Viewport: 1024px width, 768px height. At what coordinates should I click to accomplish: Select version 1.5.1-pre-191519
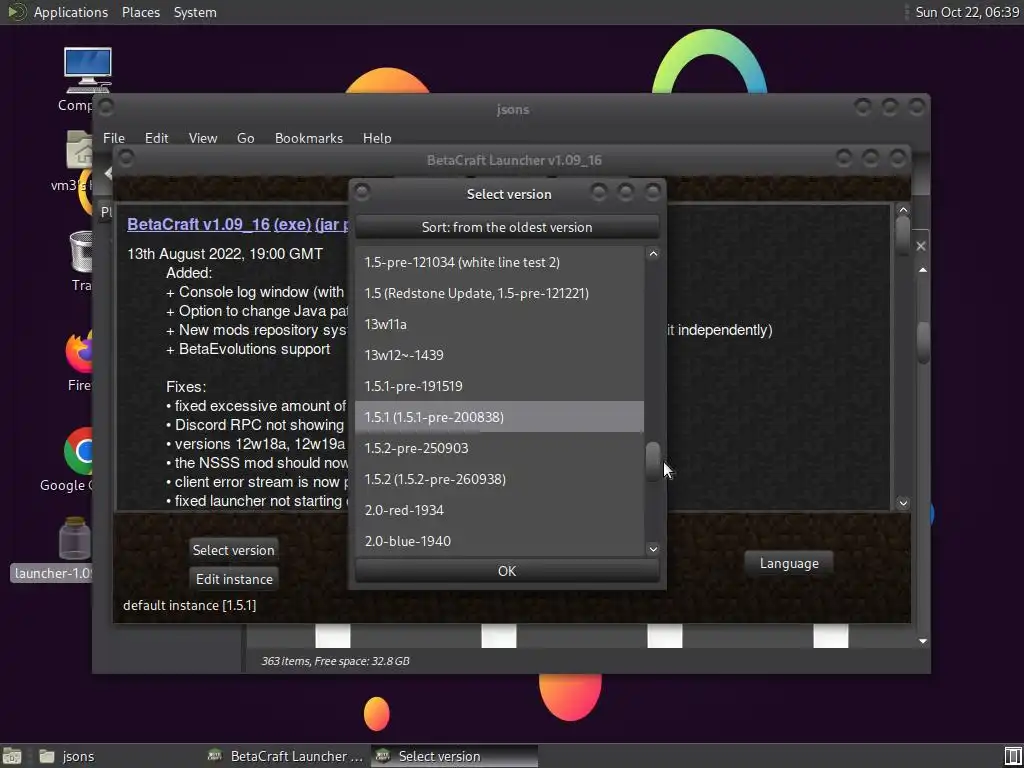coord(500,386)
